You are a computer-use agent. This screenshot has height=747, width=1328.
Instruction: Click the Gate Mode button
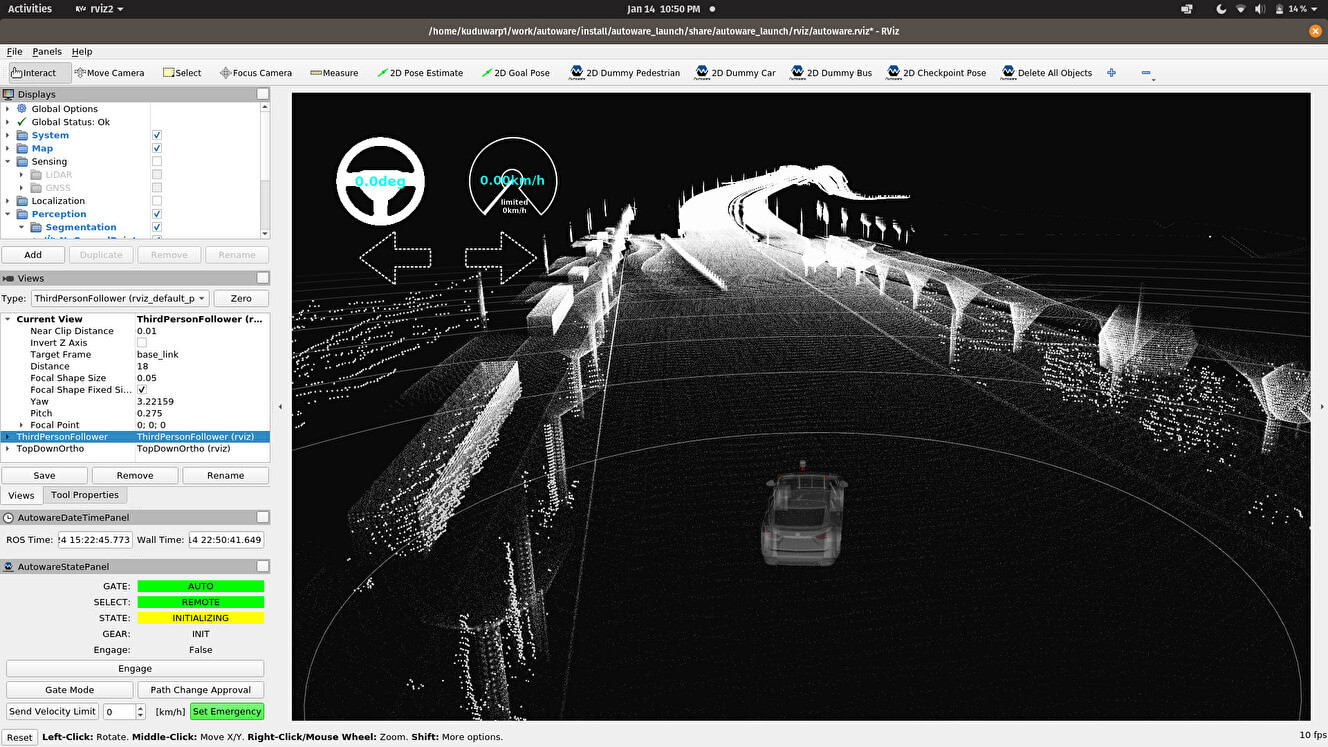tap(70, 690)
